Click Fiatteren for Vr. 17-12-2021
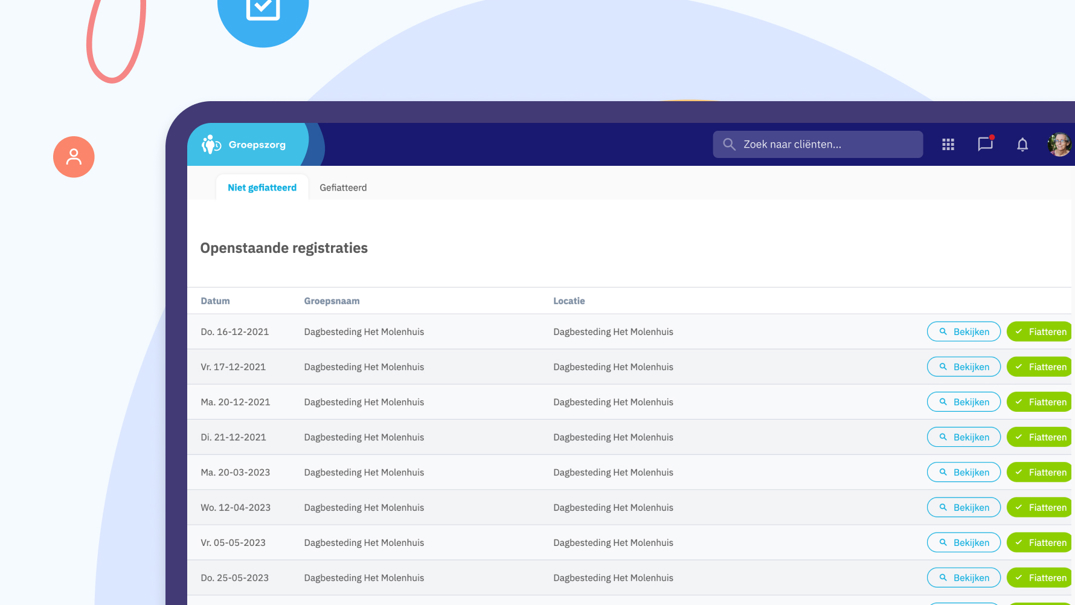1075x605 pixels. coord(1039,366)
